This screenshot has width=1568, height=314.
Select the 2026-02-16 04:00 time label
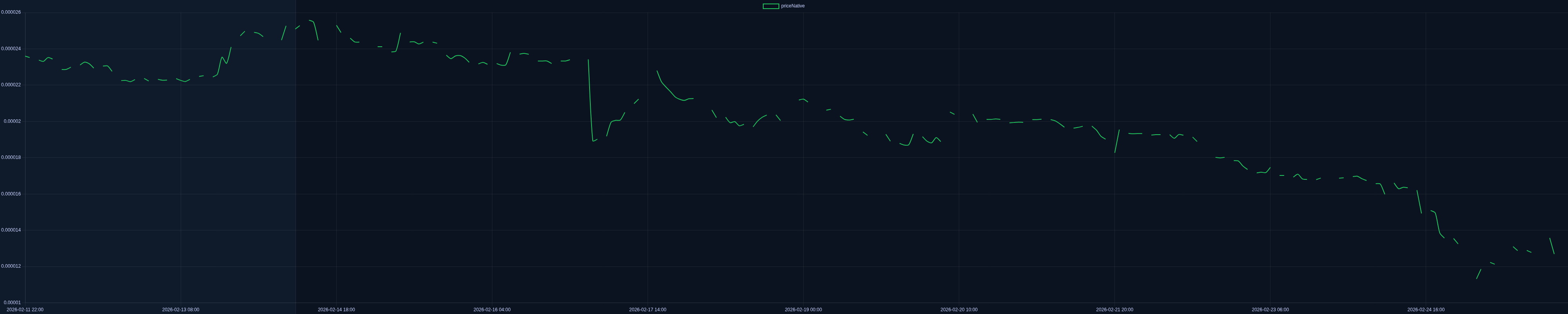pos(492,310)
